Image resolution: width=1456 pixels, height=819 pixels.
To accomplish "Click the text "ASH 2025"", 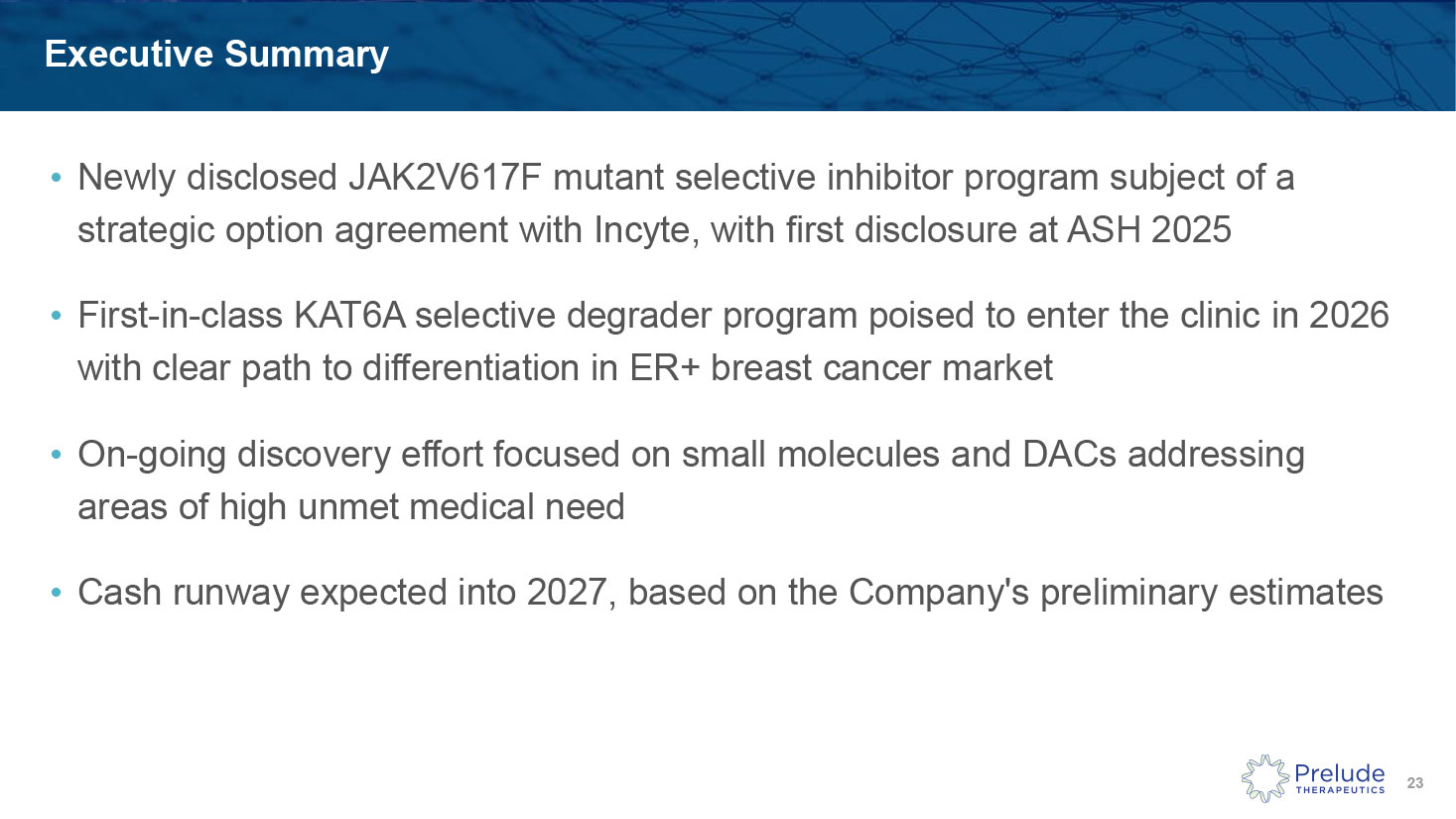I will tap(1148, 230).
